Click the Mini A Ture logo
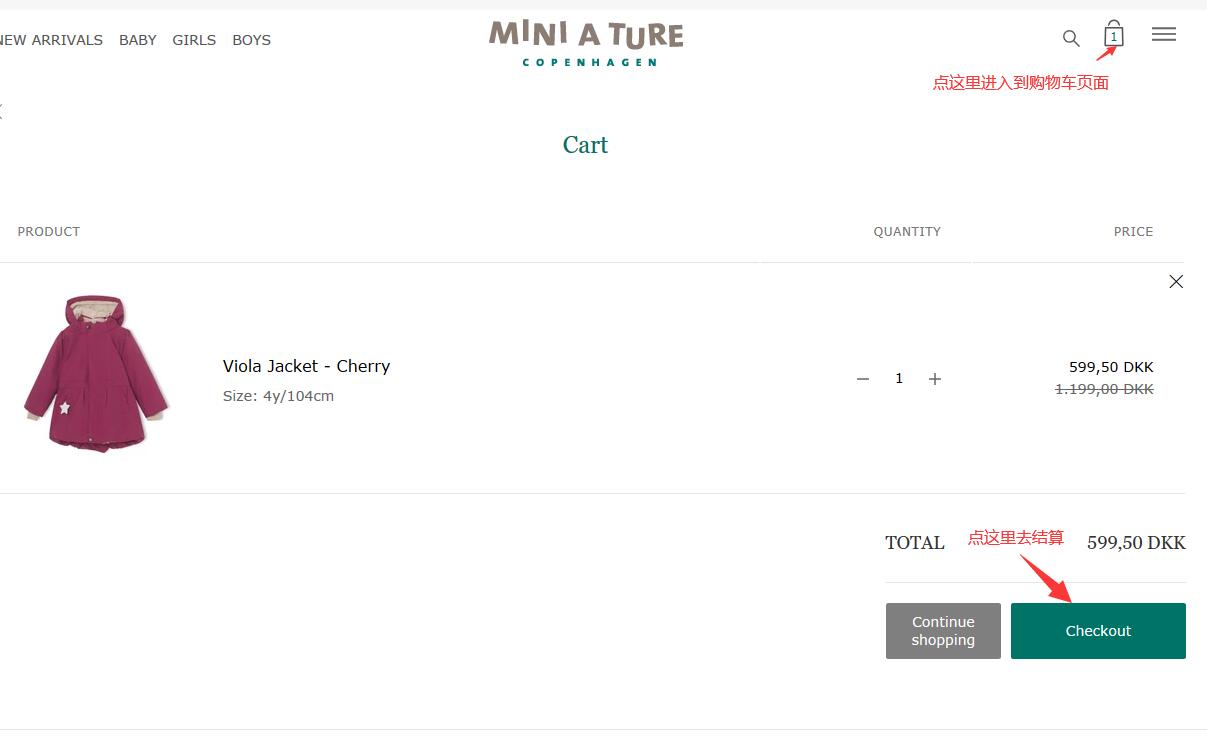Image resolution: width=1207 pixels, height=742 pixels. click(586, 43)
